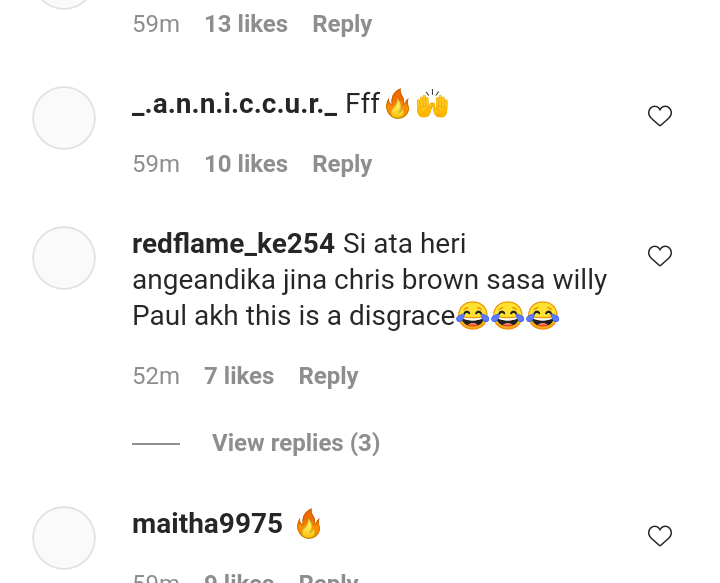Show who gave 7 likes
This screenshot has height=583, width=720.
[x=239, y=376]
